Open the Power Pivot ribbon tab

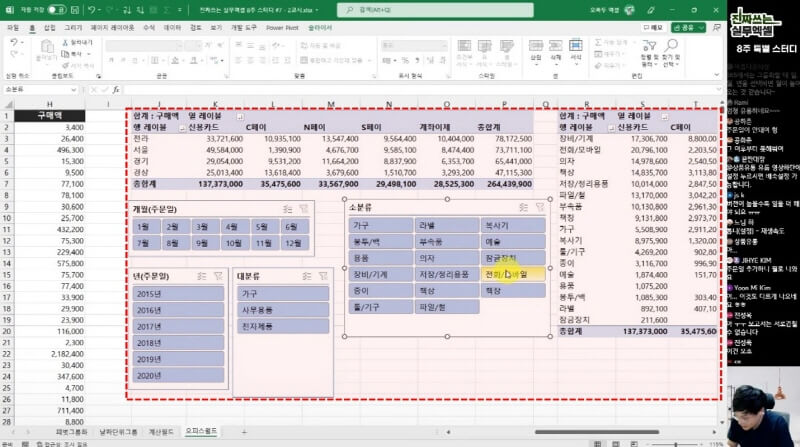point(282,28)
